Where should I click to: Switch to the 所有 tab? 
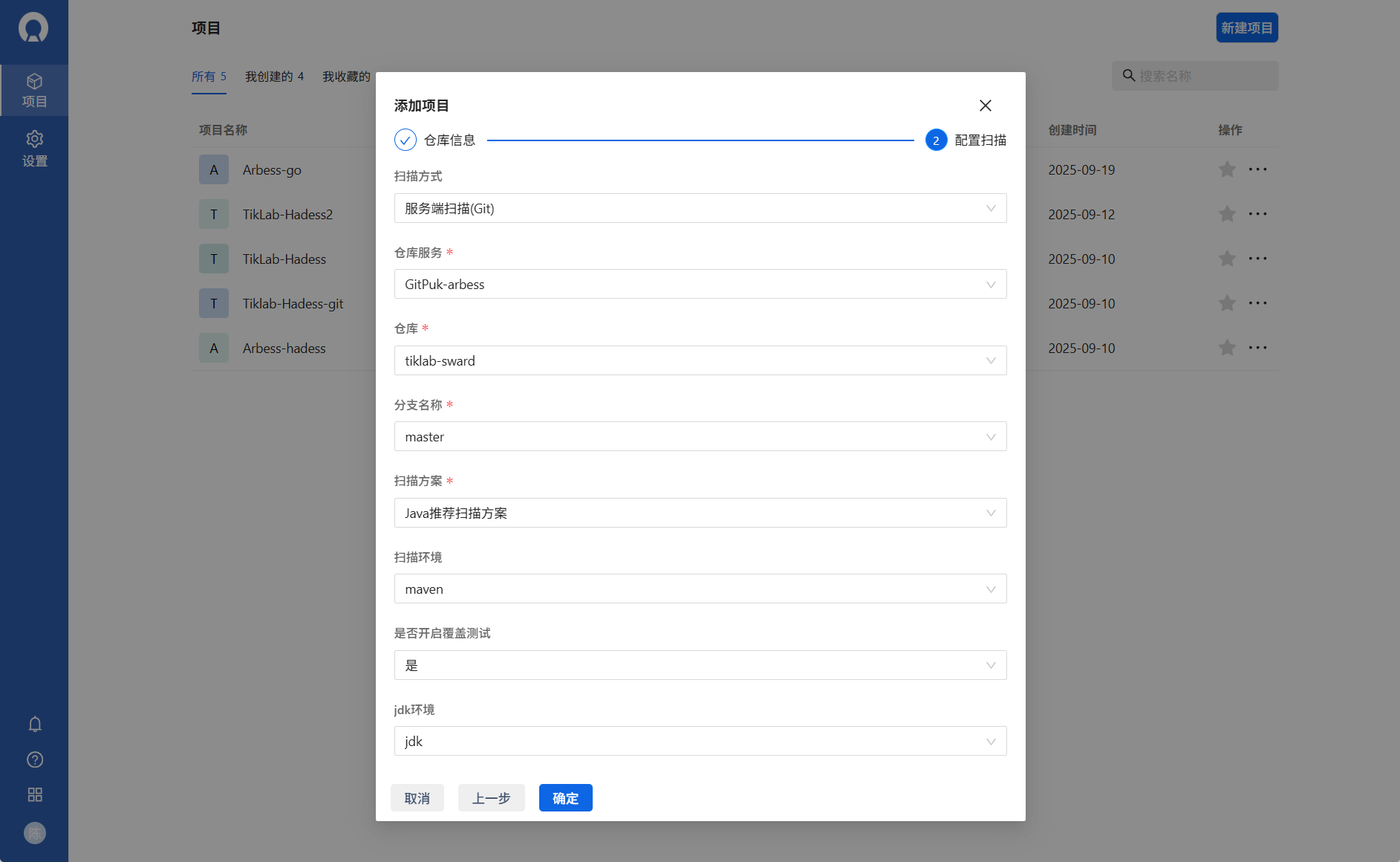209,77
